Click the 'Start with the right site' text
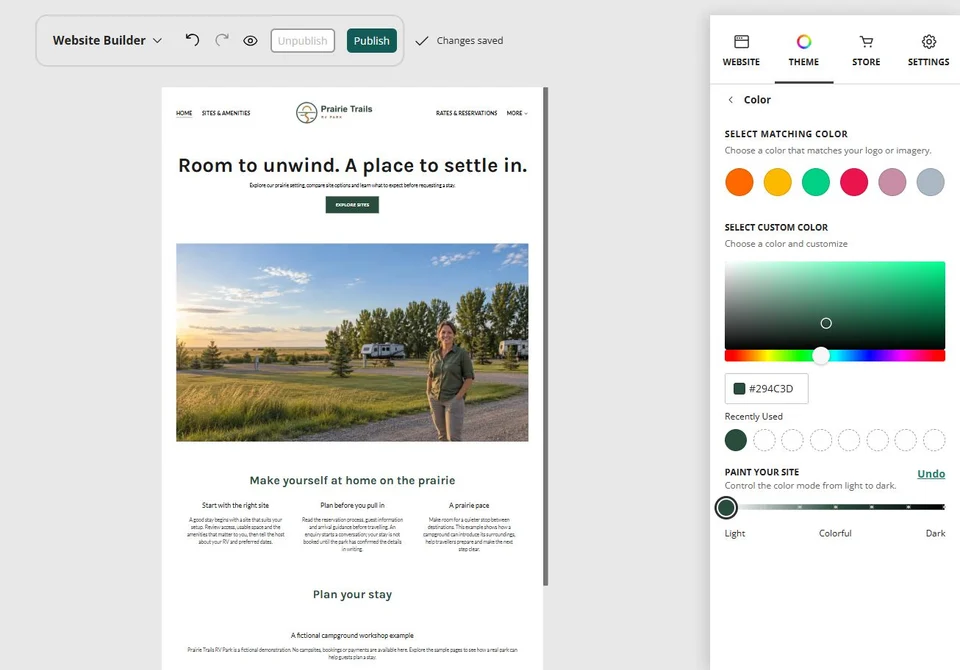Image resolution: width=960 pixels, height=670 pixels. [235, 505]
